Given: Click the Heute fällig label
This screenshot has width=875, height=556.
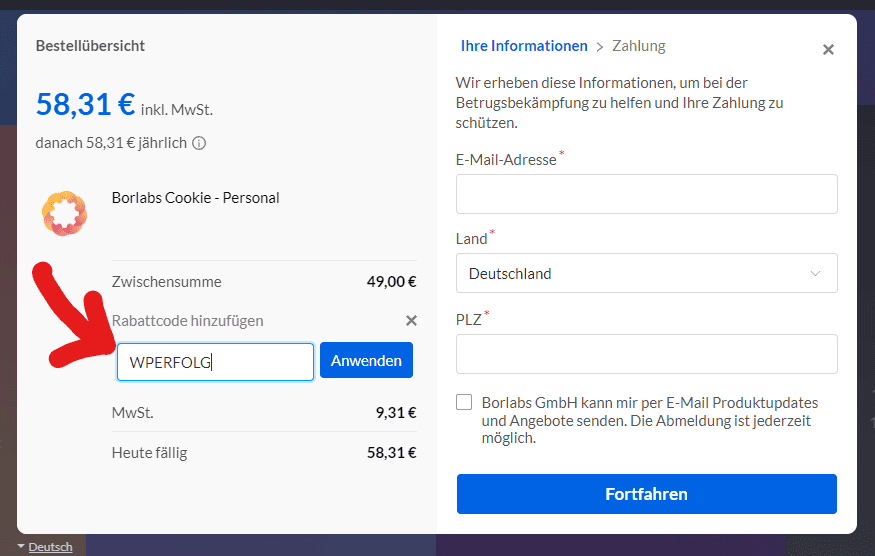Looking at the screenshot, I should tap(150, 453).
